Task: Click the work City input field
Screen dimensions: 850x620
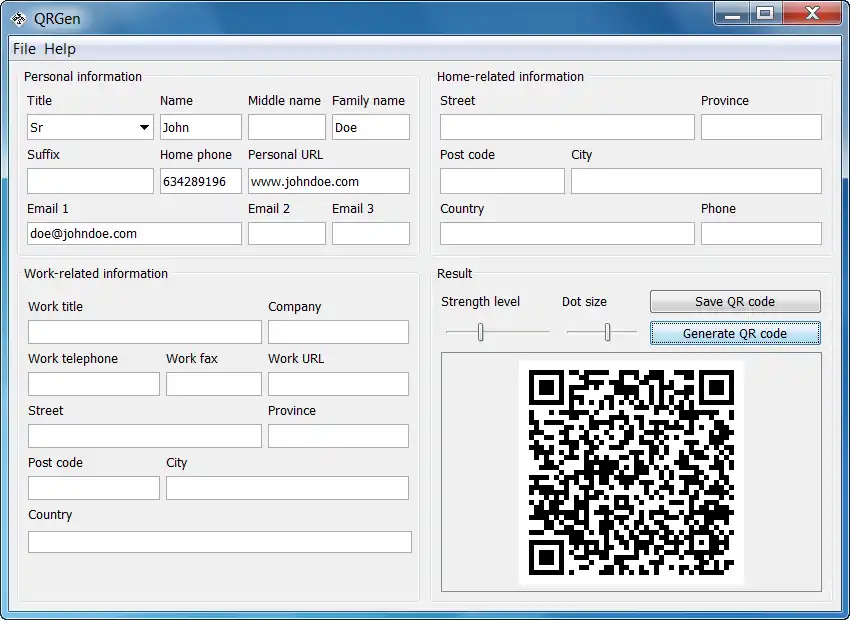Action: [x=287, y=488]
